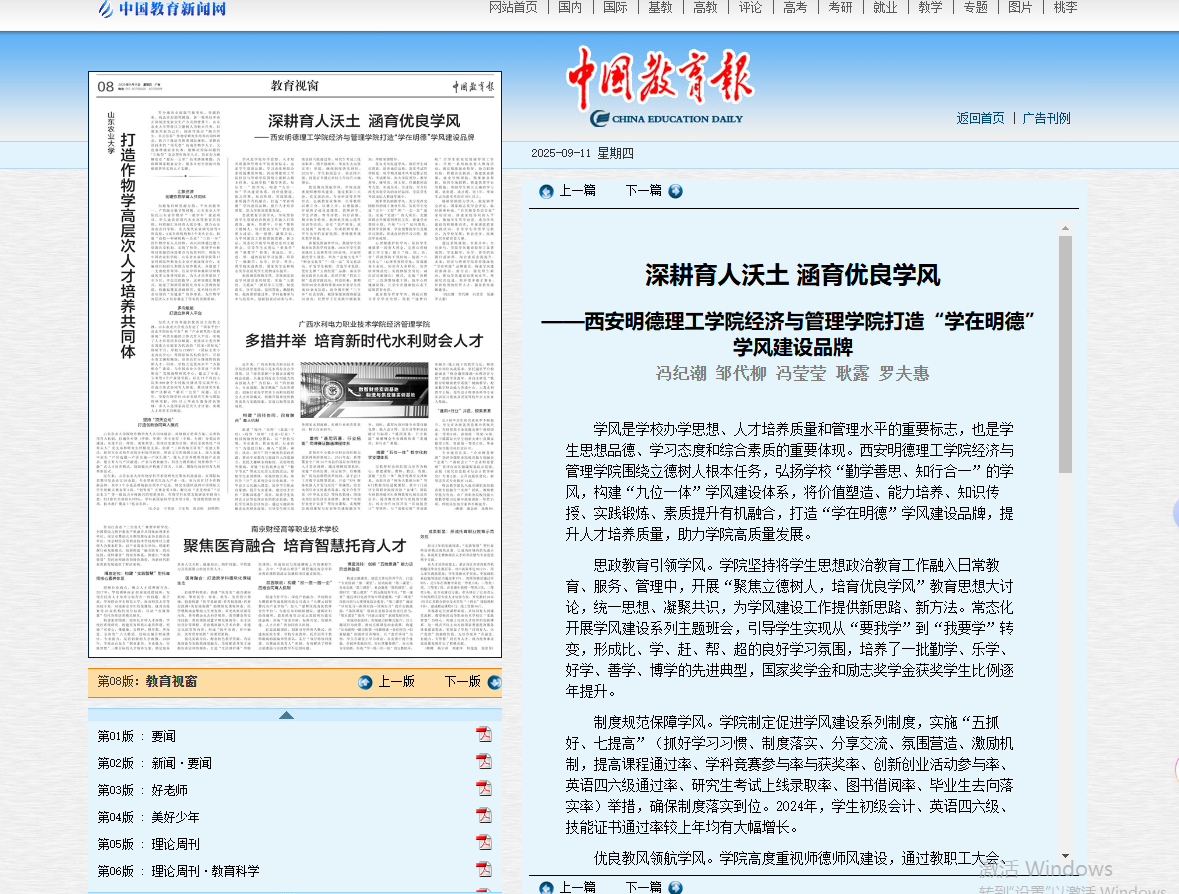Download PDF for 第02版 新闻·要闻
The width and height of the screenshot is (1179, 894).
coord(484,762)
